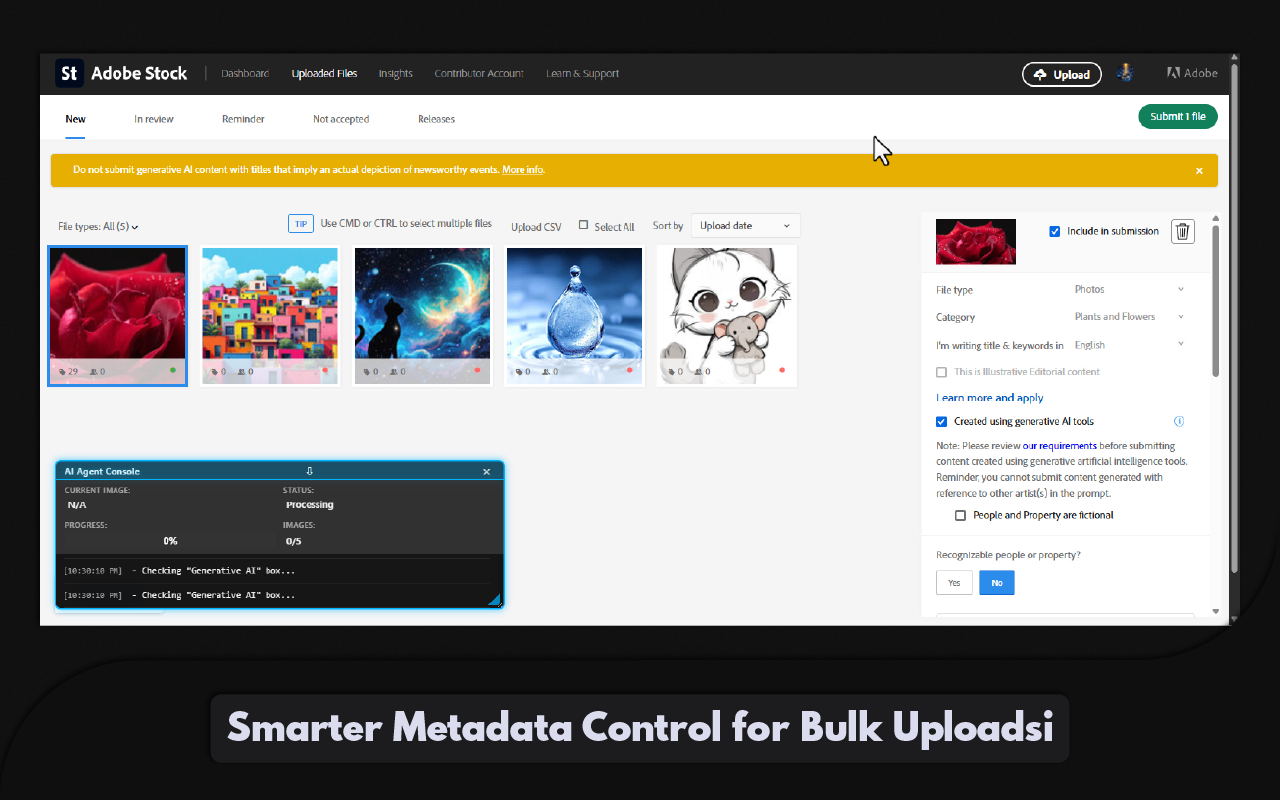The width and height of the screenshot is (1280, 800).
Task: Click the red status dot on colorful houses thumbnail
Action: (325, 371)
